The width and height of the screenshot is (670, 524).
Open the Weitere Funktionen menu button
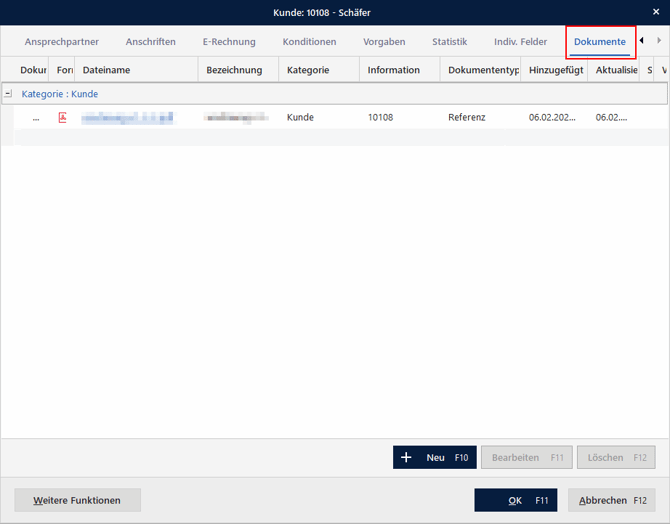coord(77,500)
